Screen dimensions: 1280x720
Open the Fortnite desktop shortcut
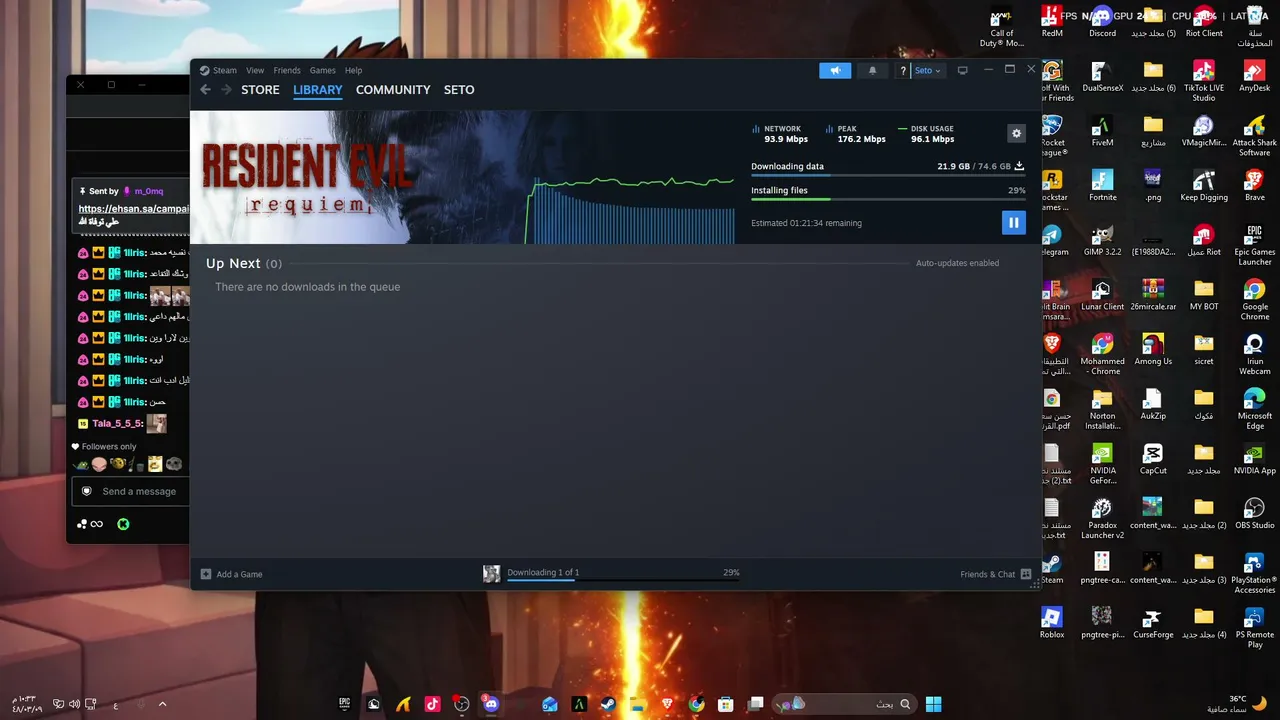pos(1102,186)
